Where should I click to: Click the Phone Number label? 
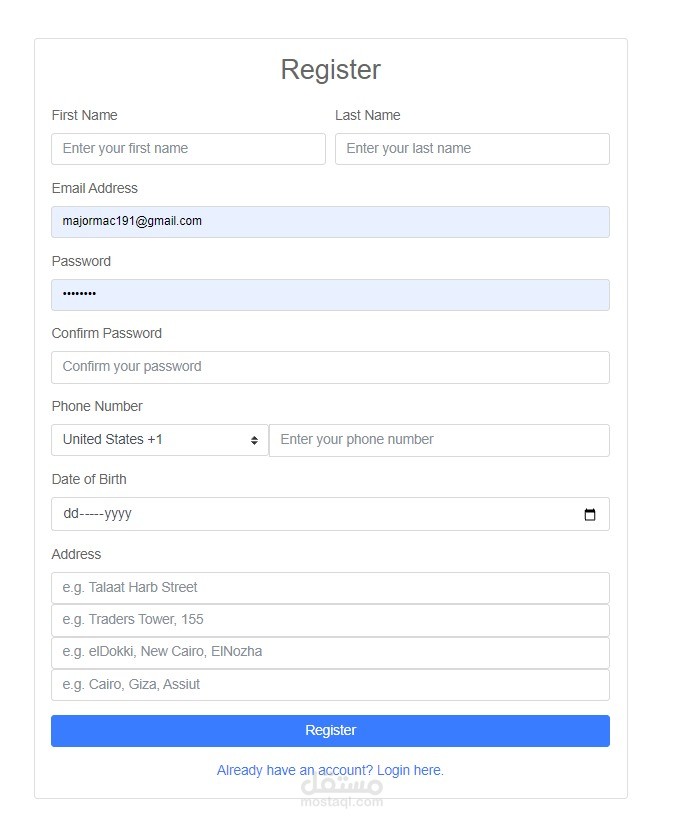click(97, 406)
